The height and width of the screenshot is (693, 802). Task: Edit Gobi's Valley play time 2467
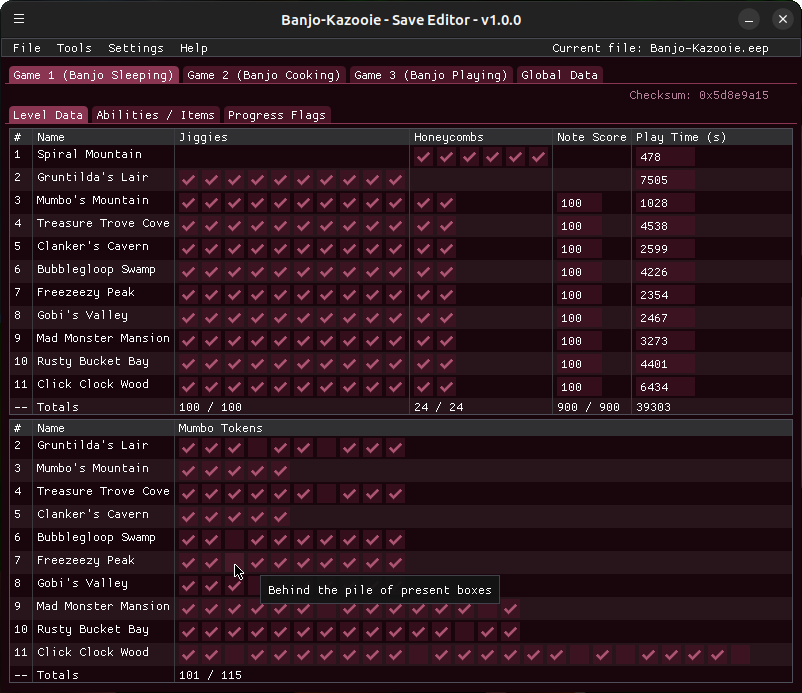tap(665, 318)
